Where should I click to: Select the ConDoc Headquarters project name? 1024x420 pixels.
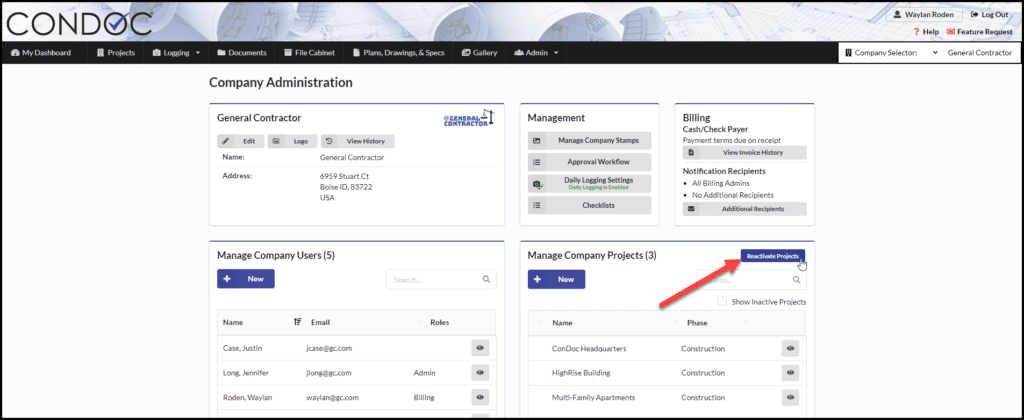(589, 349)
